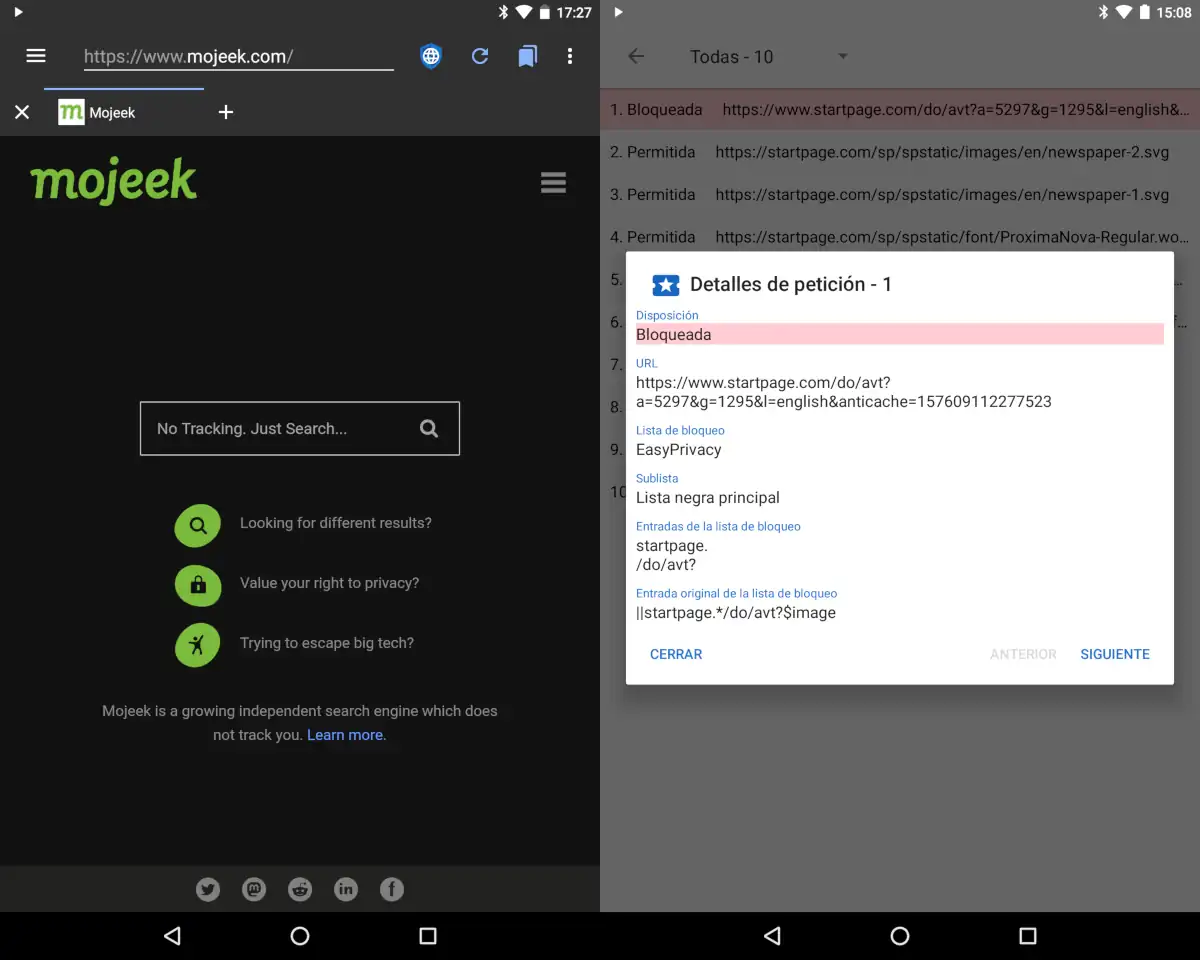Open Mojeek site hamburger menu
Image resolution: width=1200 pixels, height=960 pixels.
point(553,182)
